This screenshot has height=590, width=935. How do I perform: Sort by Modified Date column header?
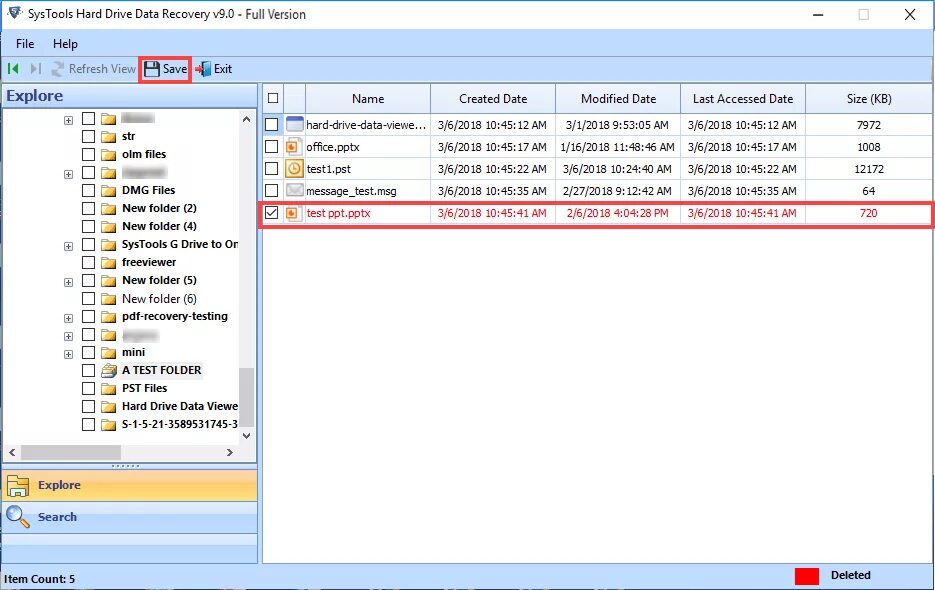(x=618, y=98)
